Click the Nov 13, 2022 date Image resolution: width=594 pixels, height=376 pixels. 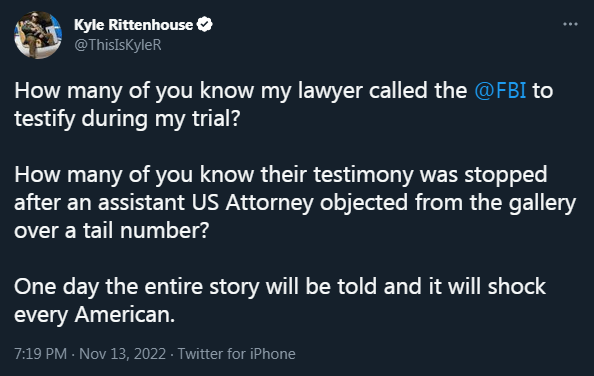coord(122,354)
